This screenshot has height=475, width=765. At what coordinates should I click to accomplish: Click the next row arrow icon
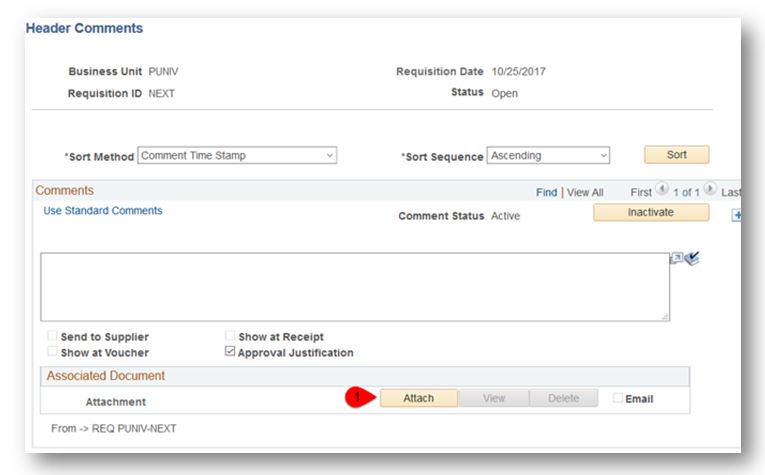(712, 190)
